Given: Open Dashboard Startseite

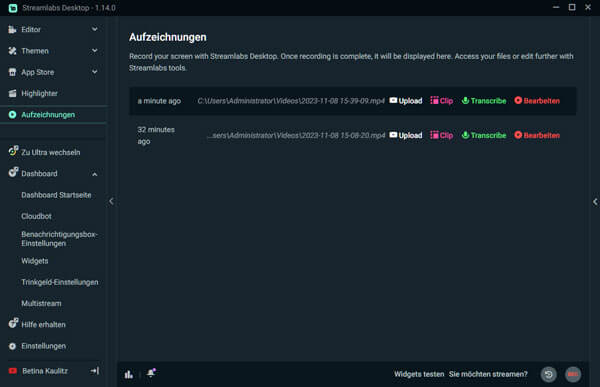Looking at the screenshot, I should 56,195.
